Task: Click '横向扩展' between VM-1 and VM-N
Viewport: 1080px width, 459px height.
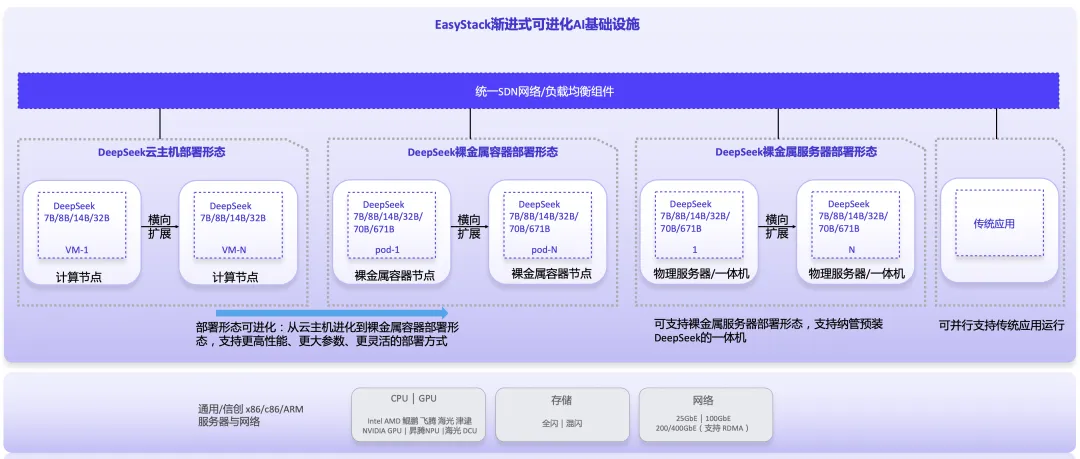Action: [160, 226]
